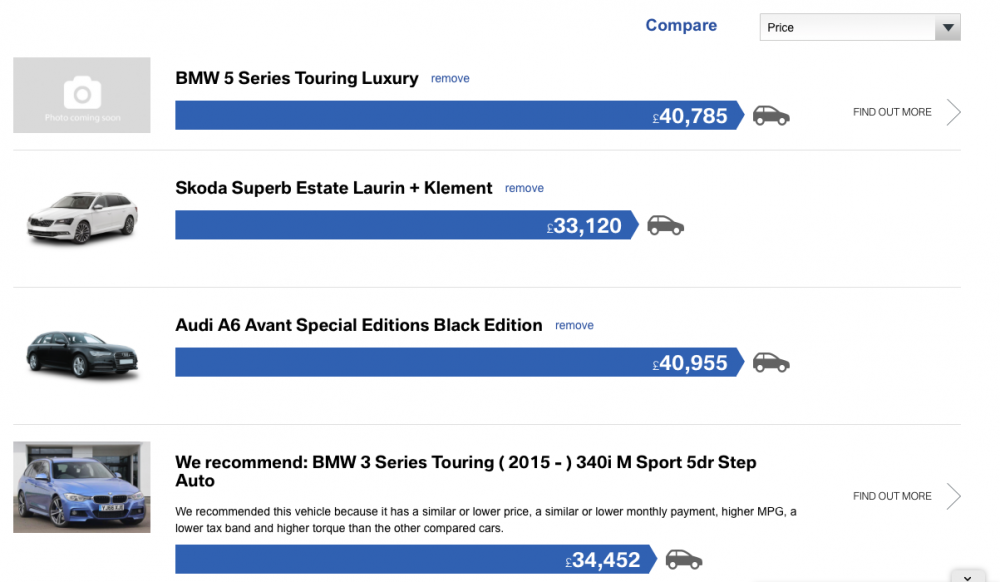The height and width of the screenshot is (582, 1000).
Task: Click car icon beside £40,785 price bar
Action: click(771, 115)
